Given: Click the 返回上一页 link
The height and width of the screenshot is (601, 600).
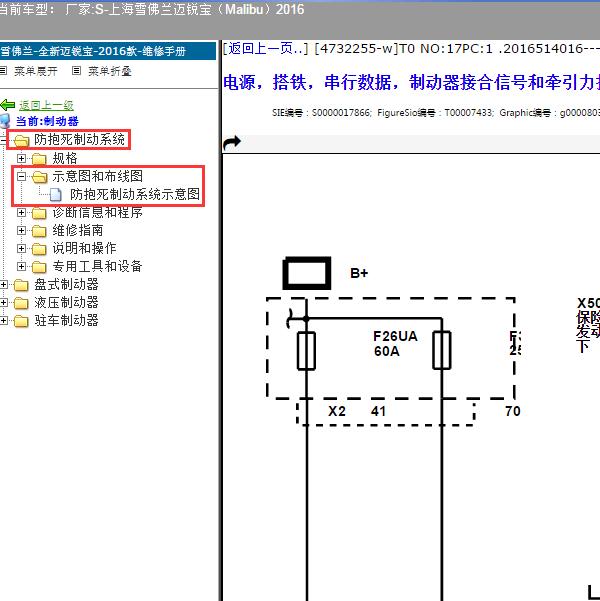Looking at the screenshot, I should click(x=266, y=49).
